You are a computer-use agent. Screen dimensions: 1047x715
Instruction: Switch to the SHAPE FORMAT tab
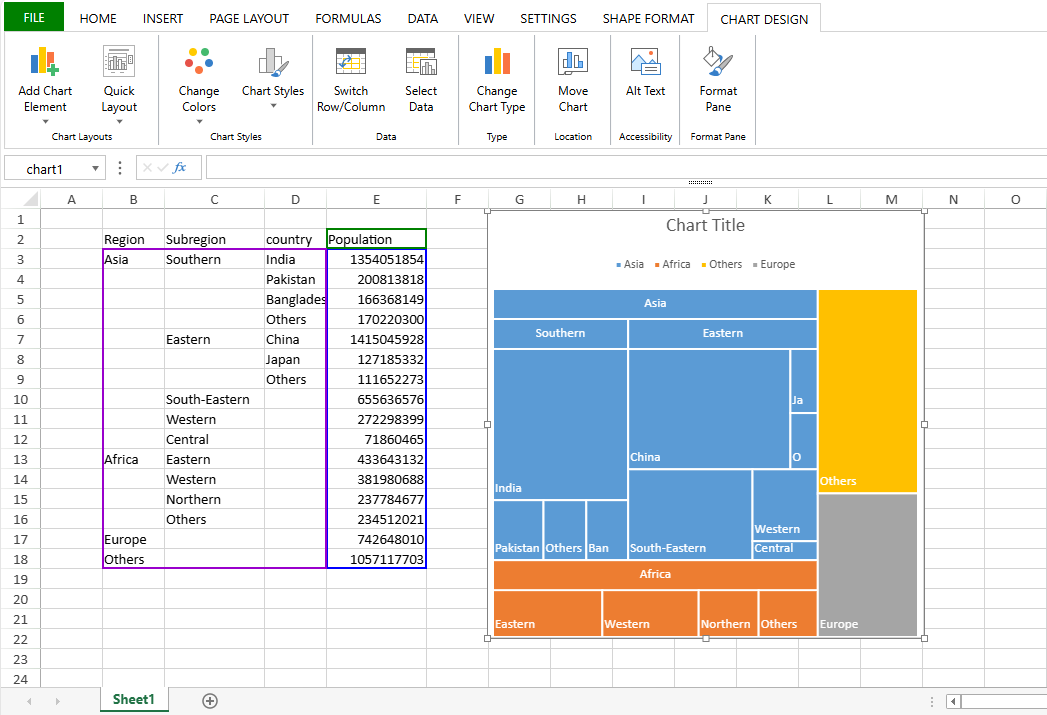[648, 19]
